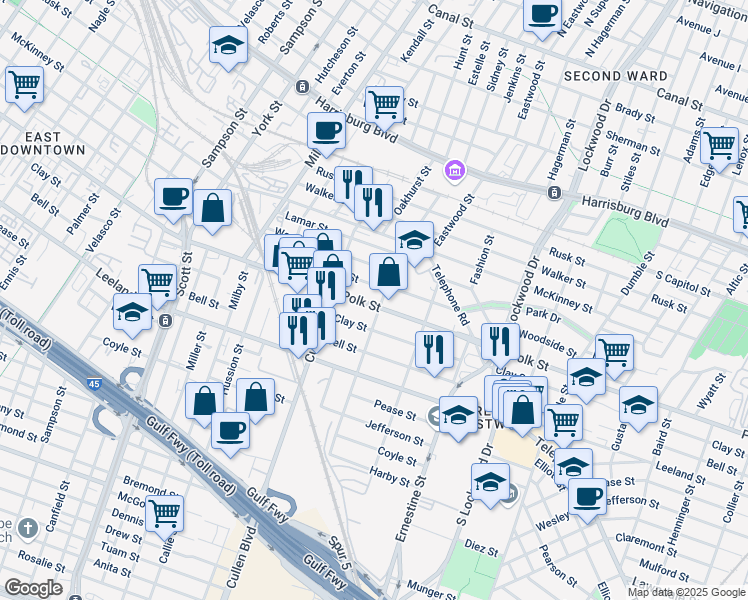The image size is (748, 600).
Task: Open the graduation cap marker near Roberts St
Action: (x=229, y=48)
